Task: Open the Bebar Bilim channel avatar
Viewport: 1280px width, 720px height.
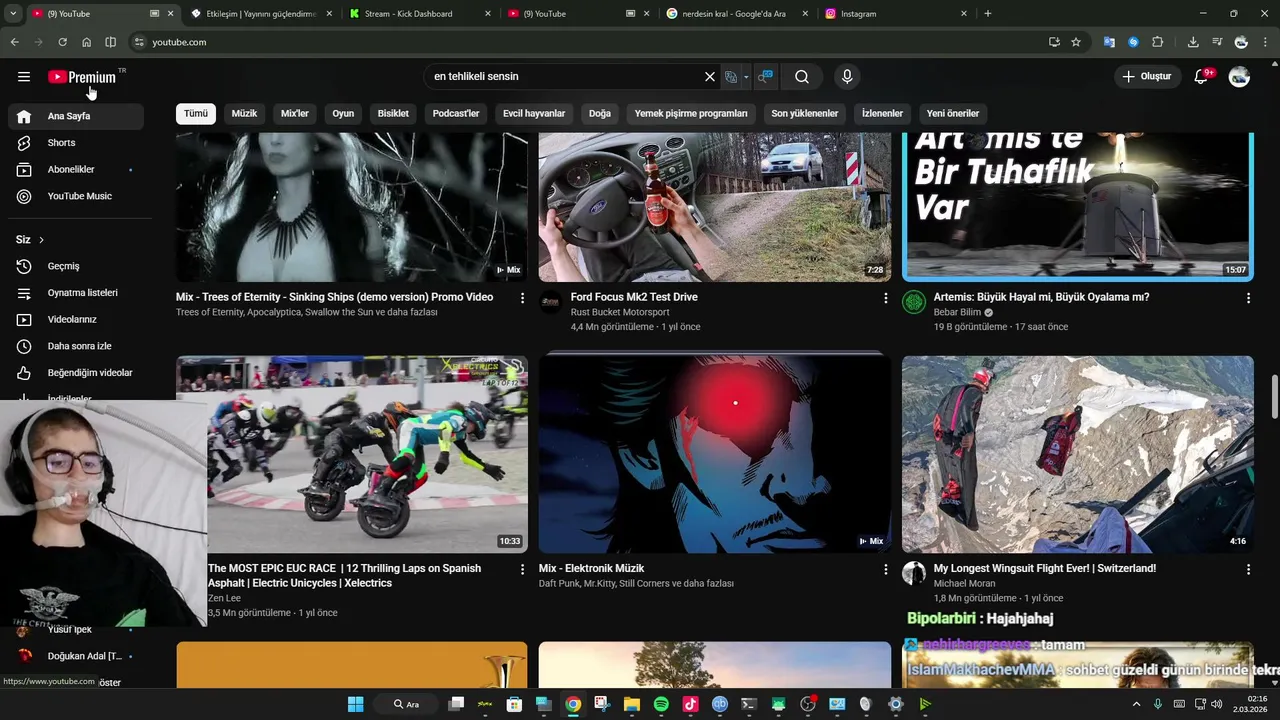Action: (914, 302)
